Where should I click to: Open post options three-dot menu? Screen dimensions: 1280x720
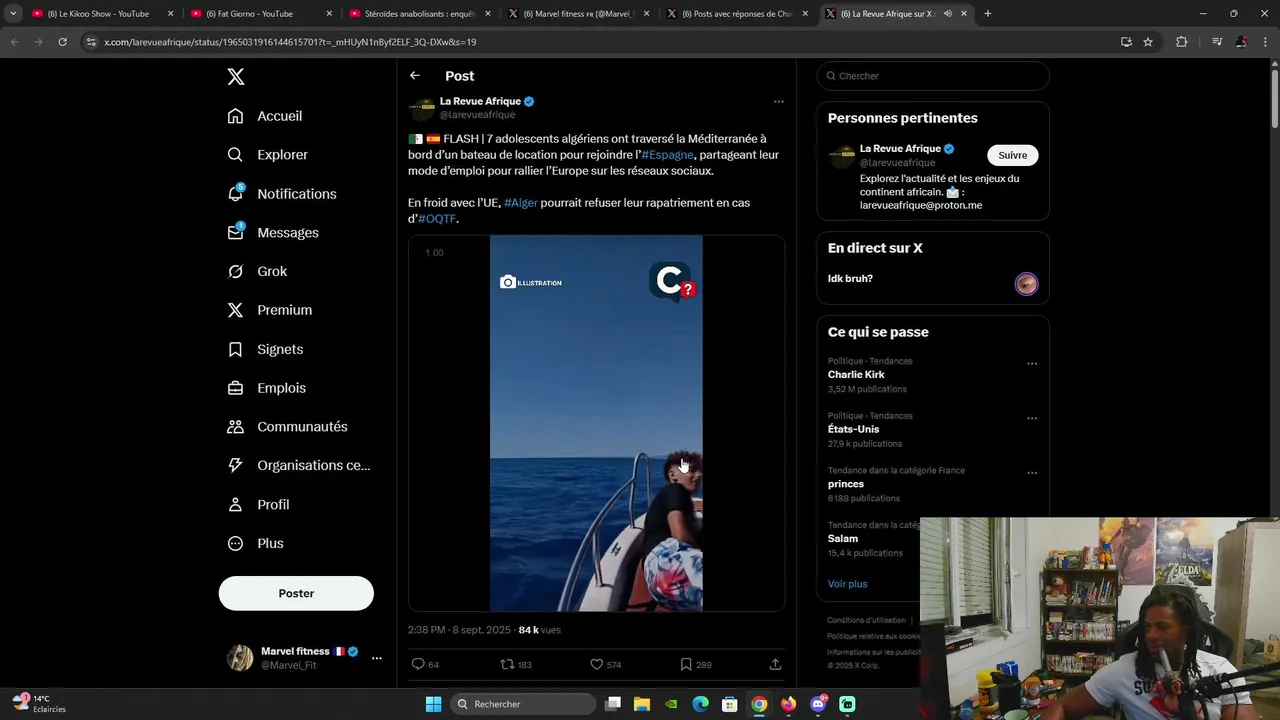point(778,101)
